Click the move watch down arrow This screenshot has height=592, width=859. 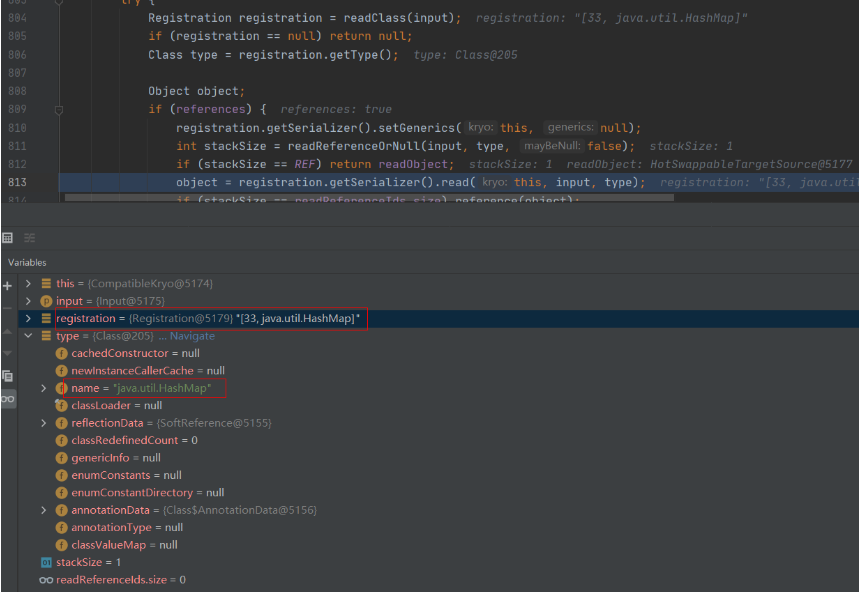[x=8, y=353]
